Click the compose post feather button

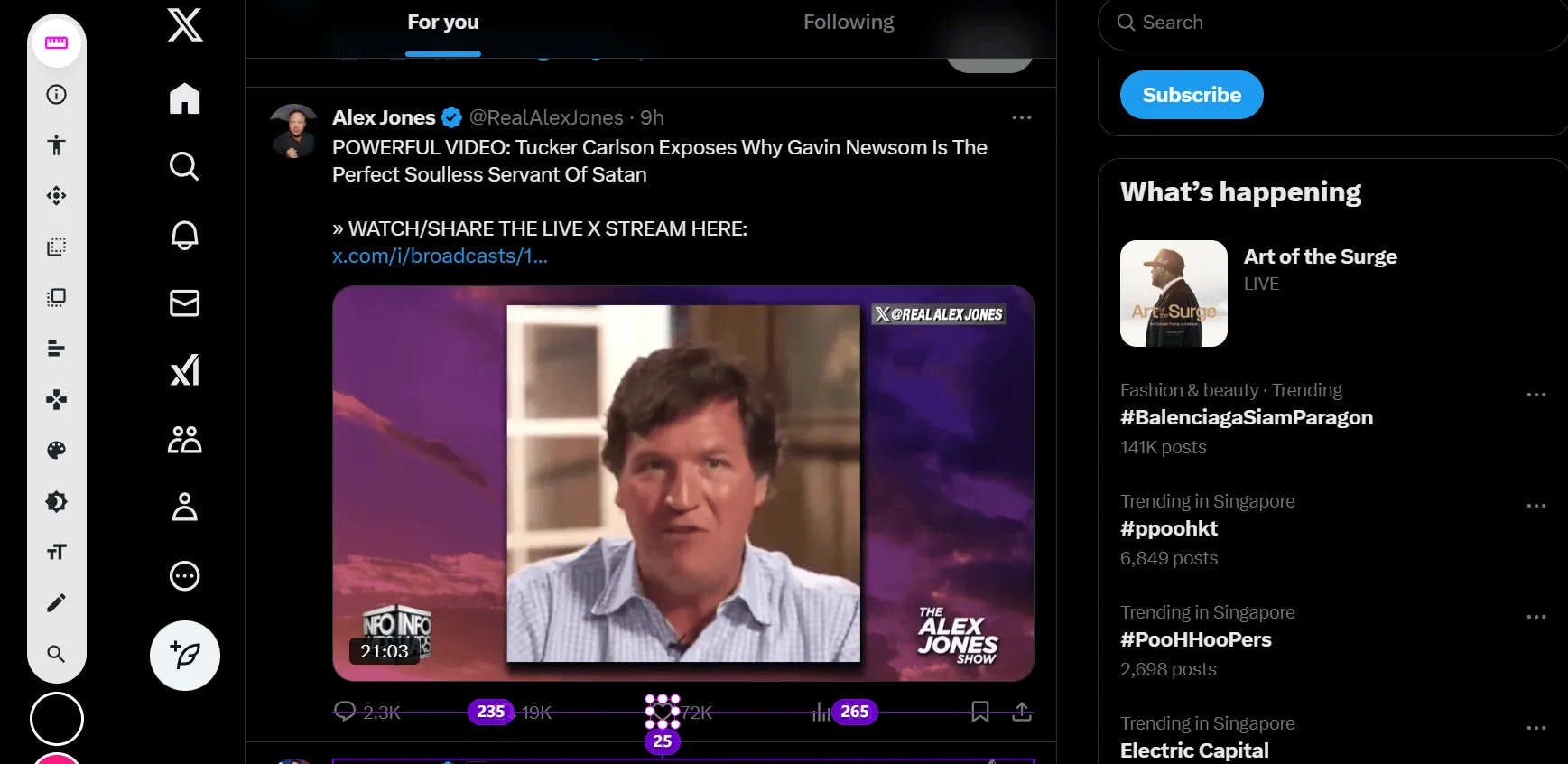pos(185,656)
